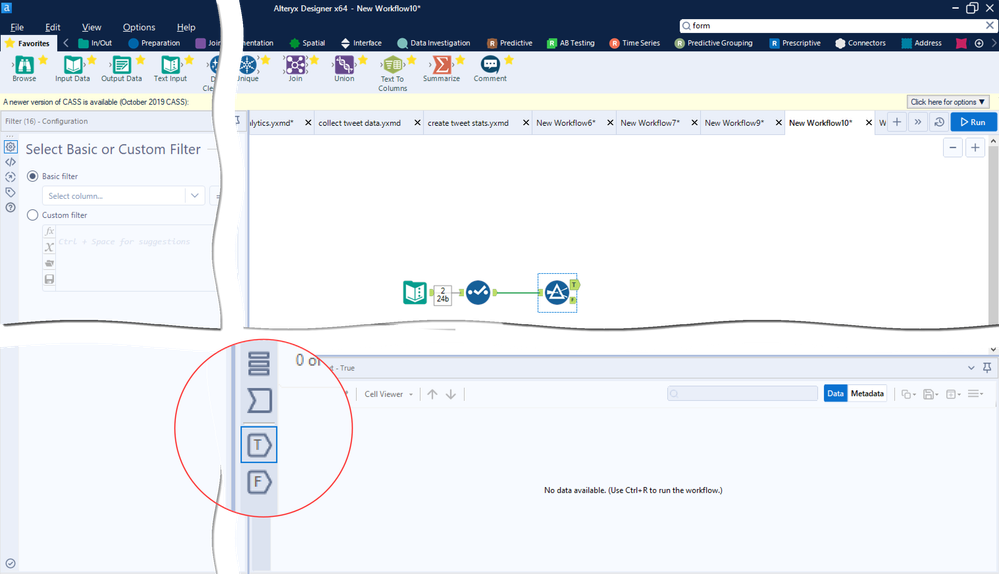Open workflow run history icon

click(x=939, y=122)
